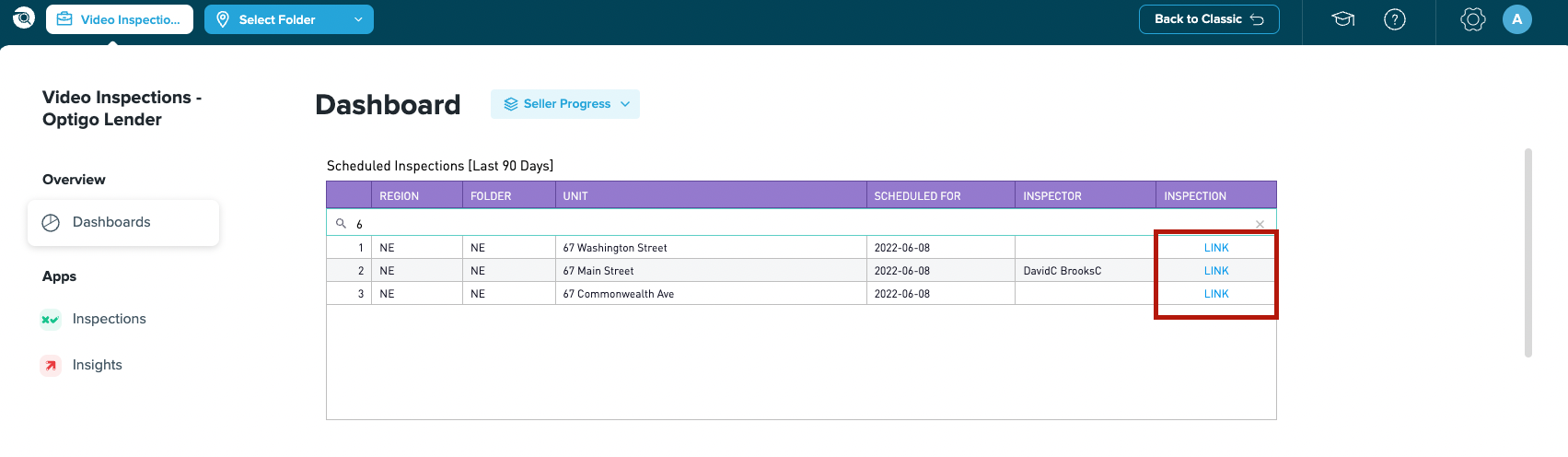Select the 67 Washington Street cell
Screen dimensions: 1568x457
[711, 248]
